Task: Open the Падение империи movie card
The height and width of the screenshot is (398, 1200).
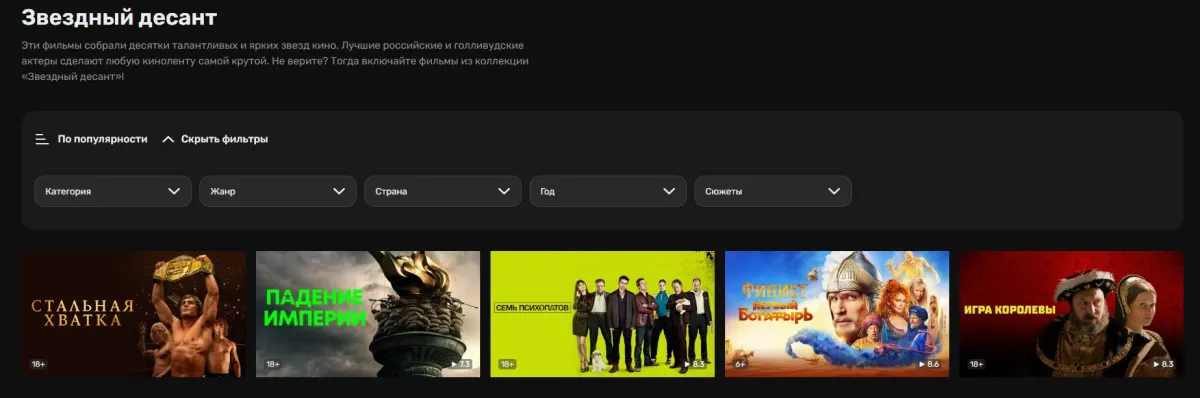Action: 368,314
